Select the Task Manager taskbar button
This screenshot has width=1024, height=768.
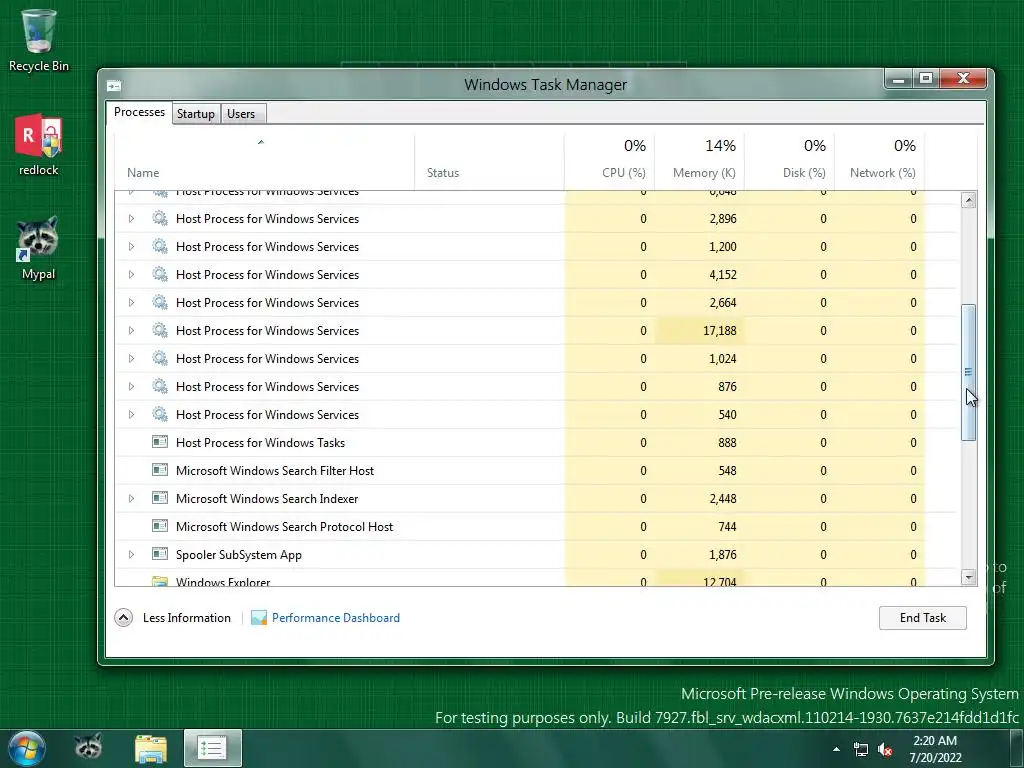click(212, 748)
